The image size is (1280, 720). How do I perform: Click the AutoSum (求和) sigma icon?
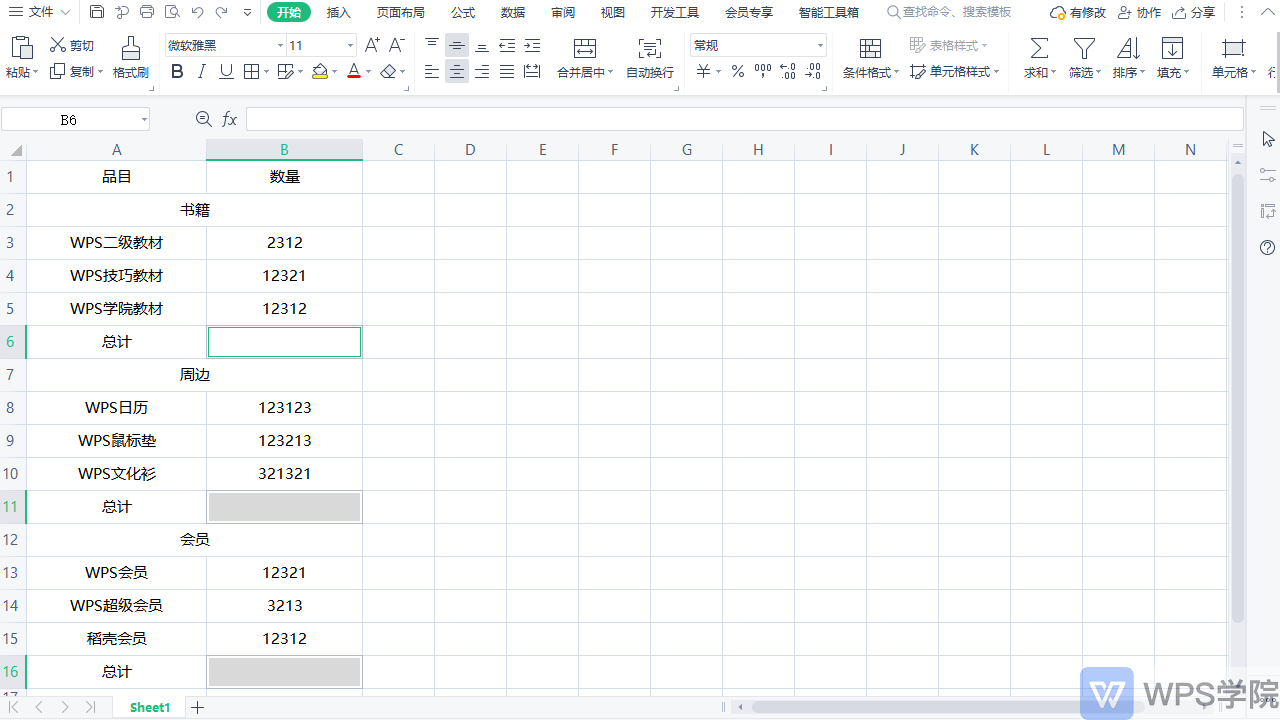tap(1039, 49)
